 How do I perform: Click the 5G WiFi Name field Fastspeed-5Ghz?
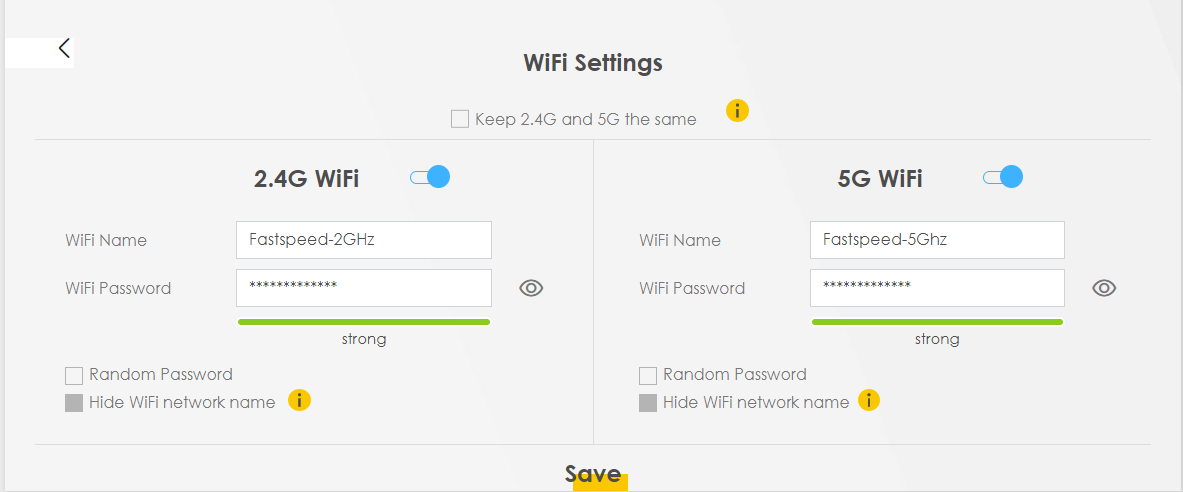coord(937,240)
